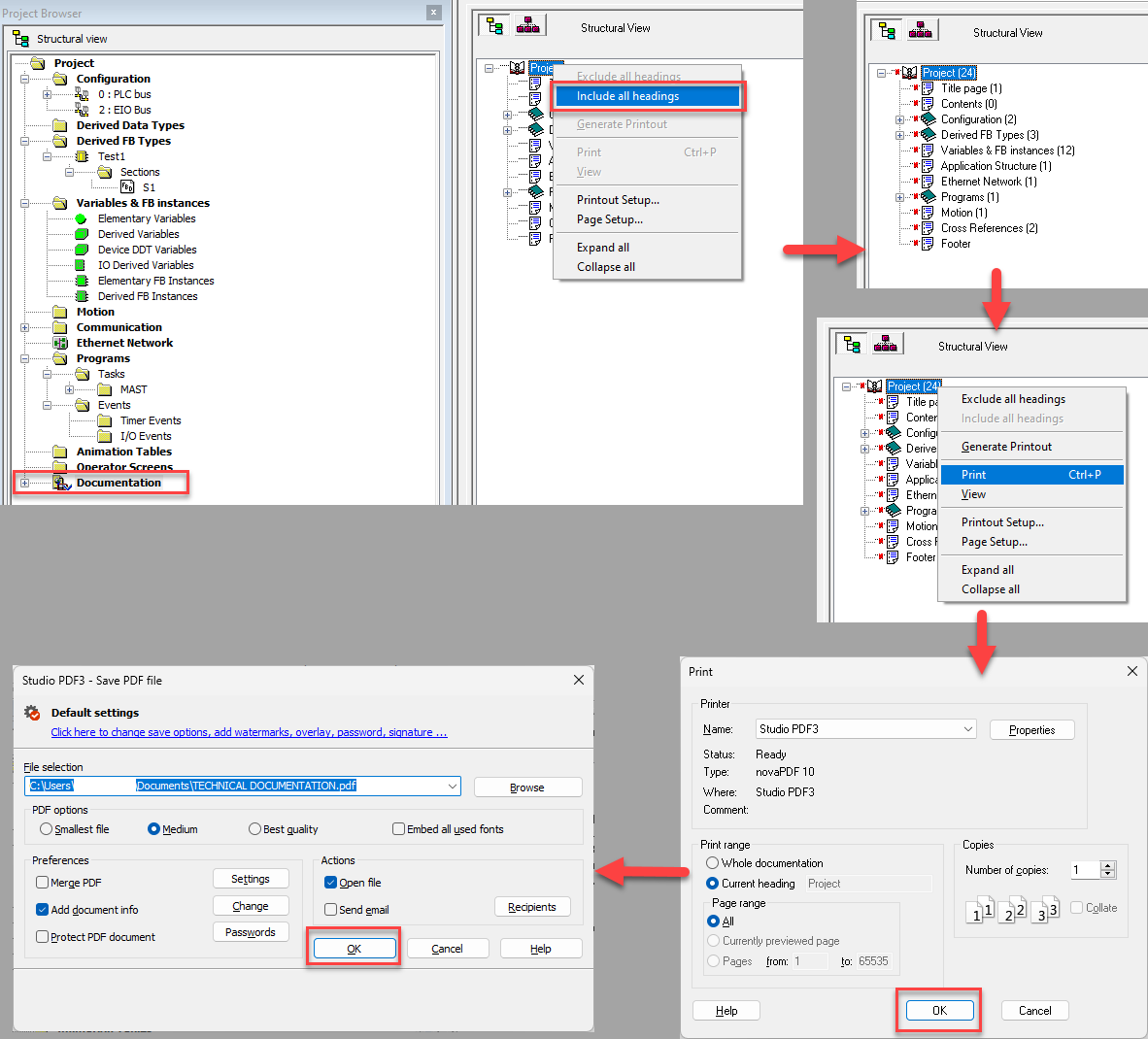Click the Timer Events folder icon
The height and width of the screenshot is (1039, 1148).
(x=105, y=421)
